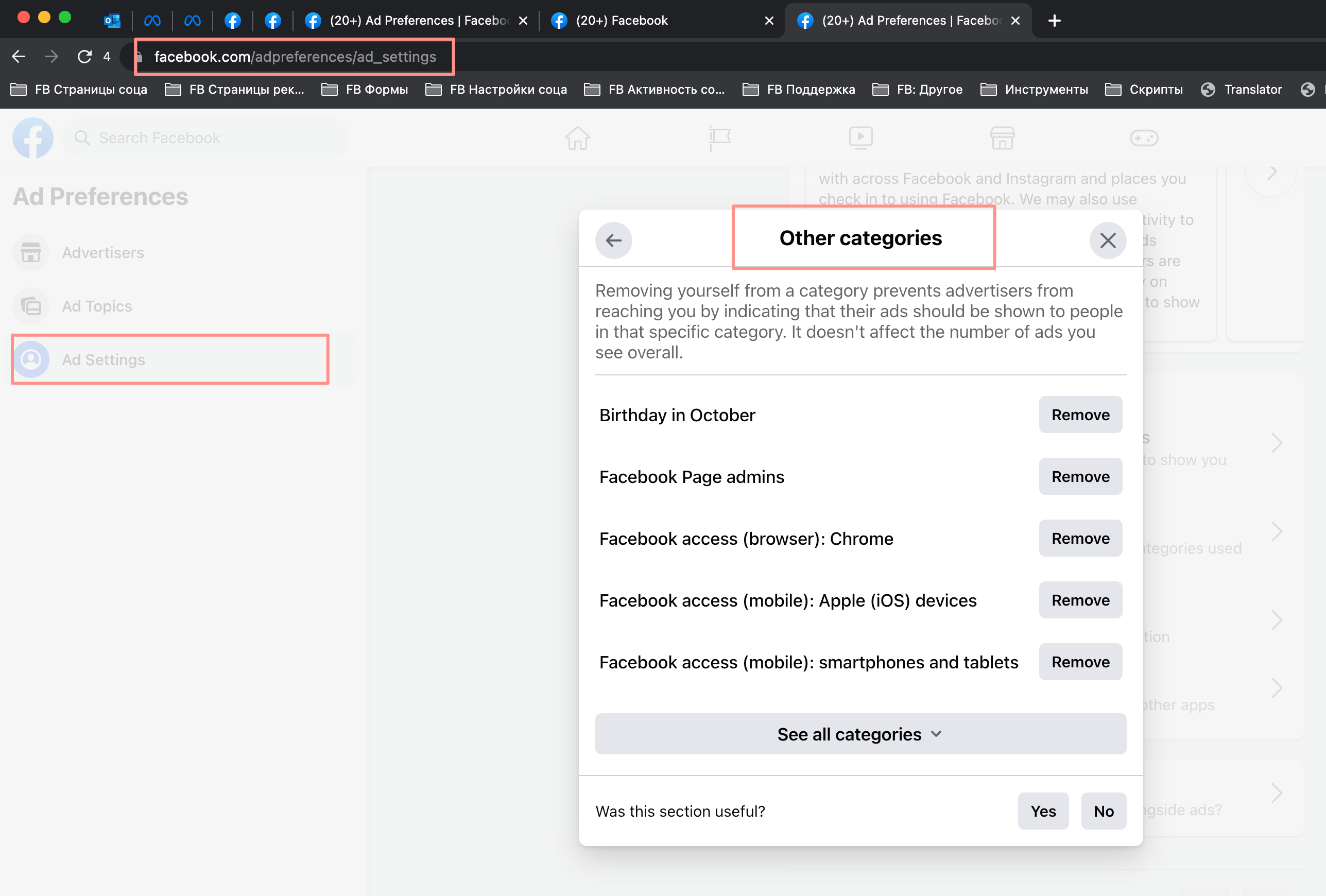This screenshot has width=1326, height=896.
Task: Open Watch video icon
Action: (860, 137)
